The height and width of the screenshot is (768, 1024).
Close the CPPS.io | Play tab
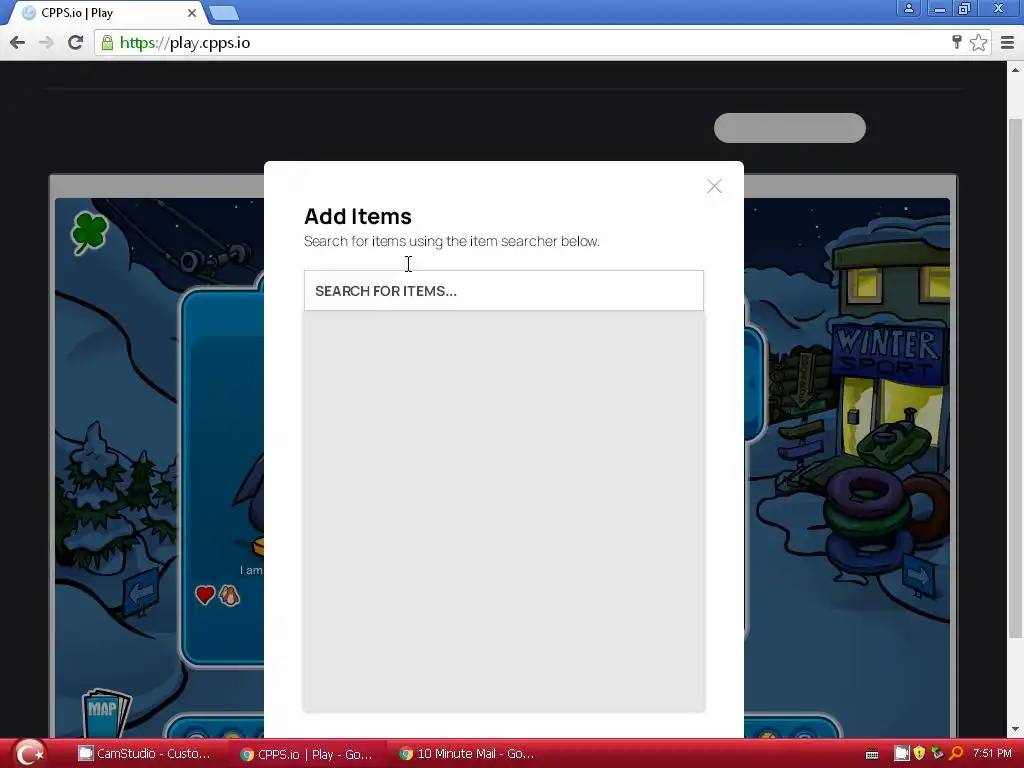pyautogui.click(x=192, y=12)
